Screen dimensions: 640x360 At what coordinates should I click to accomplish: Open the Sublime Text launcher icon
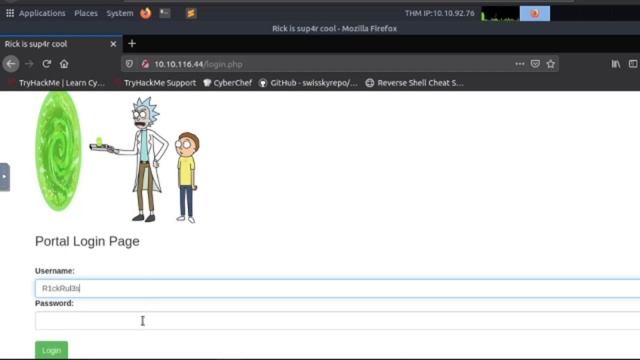pos(191,13)
